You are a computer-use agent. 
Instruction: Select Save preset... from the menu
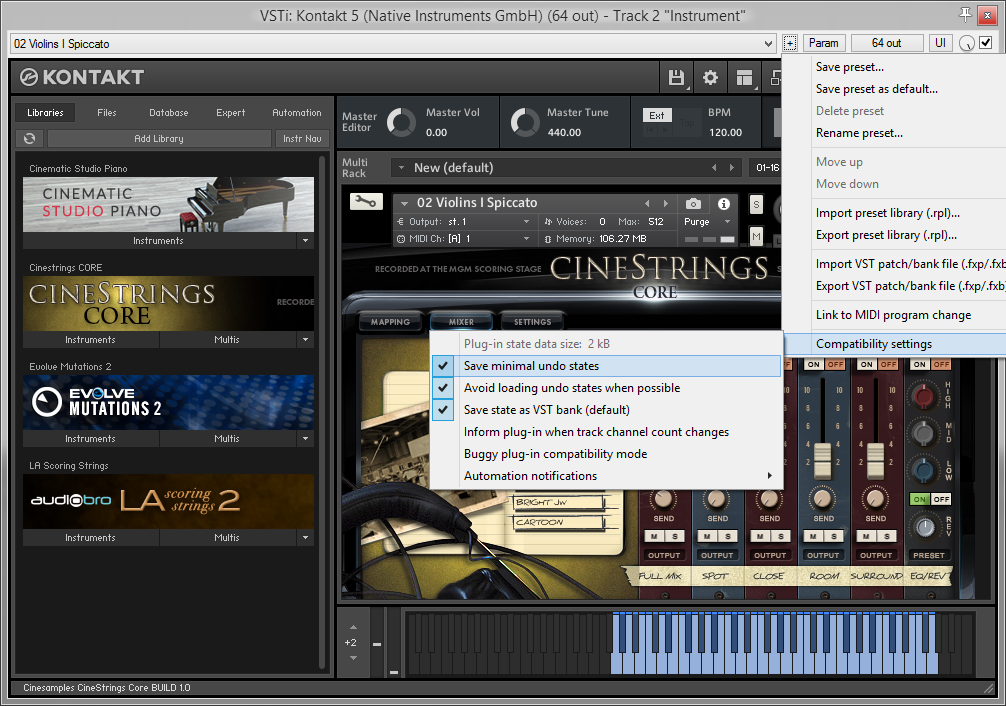click(850, 67)
